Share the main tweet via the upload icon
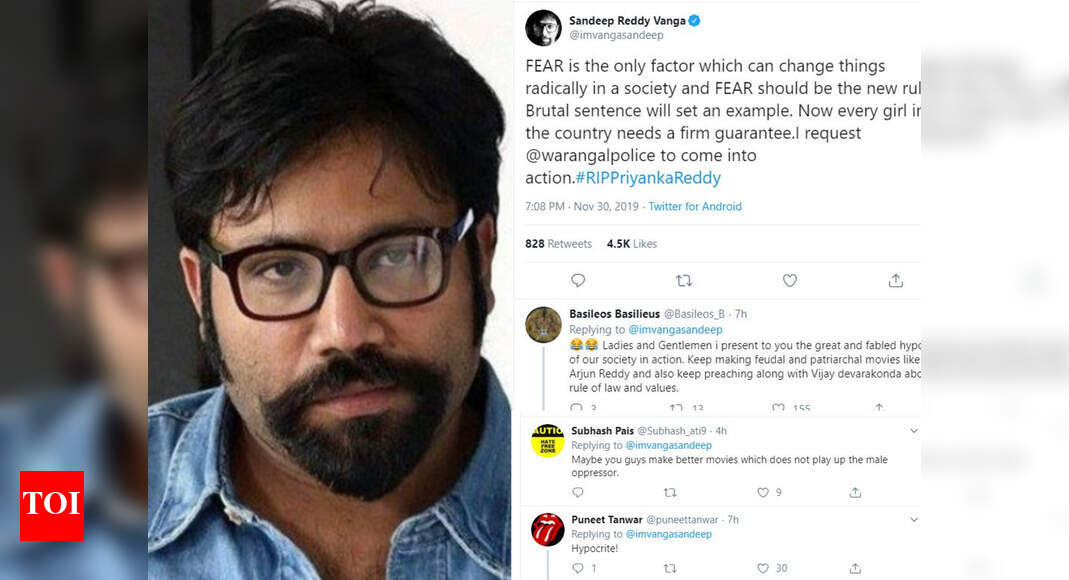The image size is (1069, 580). tap(895, 281)
